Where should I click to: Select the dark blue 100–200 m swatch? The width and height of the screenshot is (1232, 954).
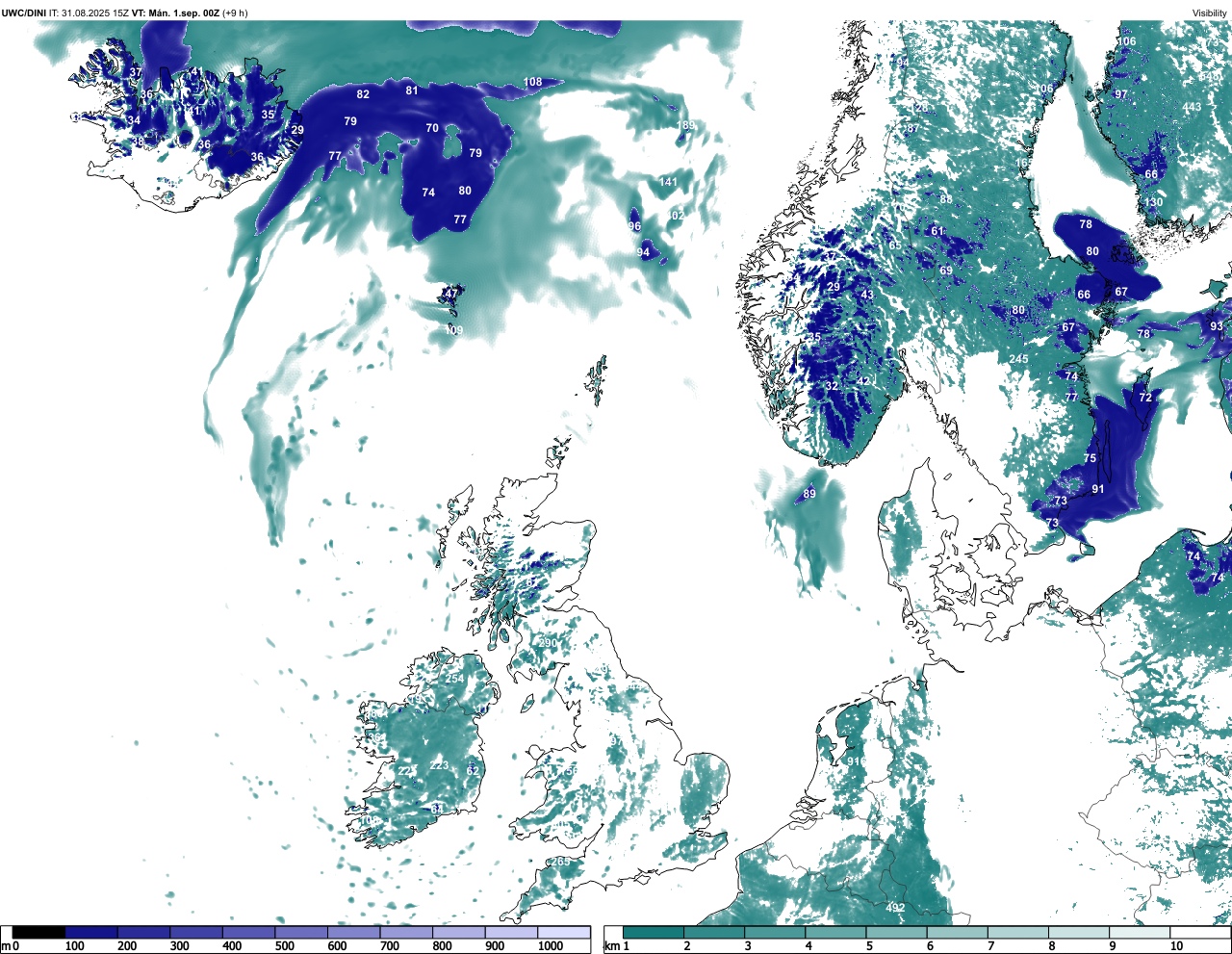pos(90,932)
